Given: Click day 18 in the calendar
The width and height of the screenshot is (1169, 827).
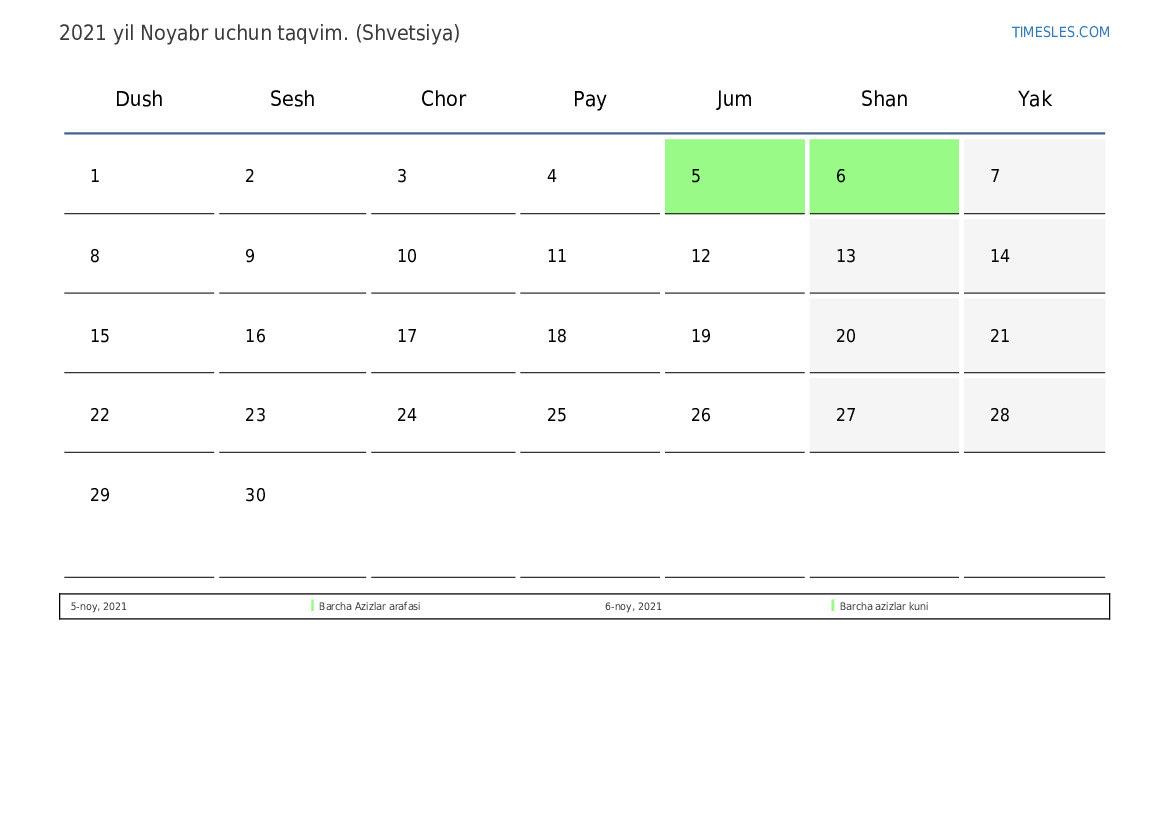Looking at the screenshot, I should pos(590,336).
